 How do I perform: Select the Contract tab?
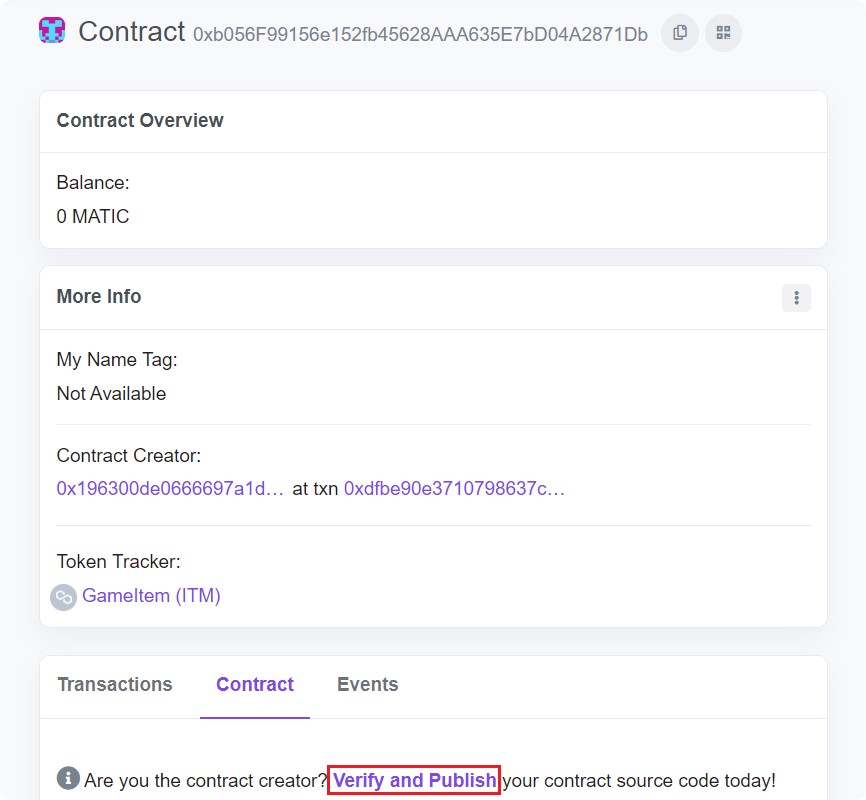[255, 684]
